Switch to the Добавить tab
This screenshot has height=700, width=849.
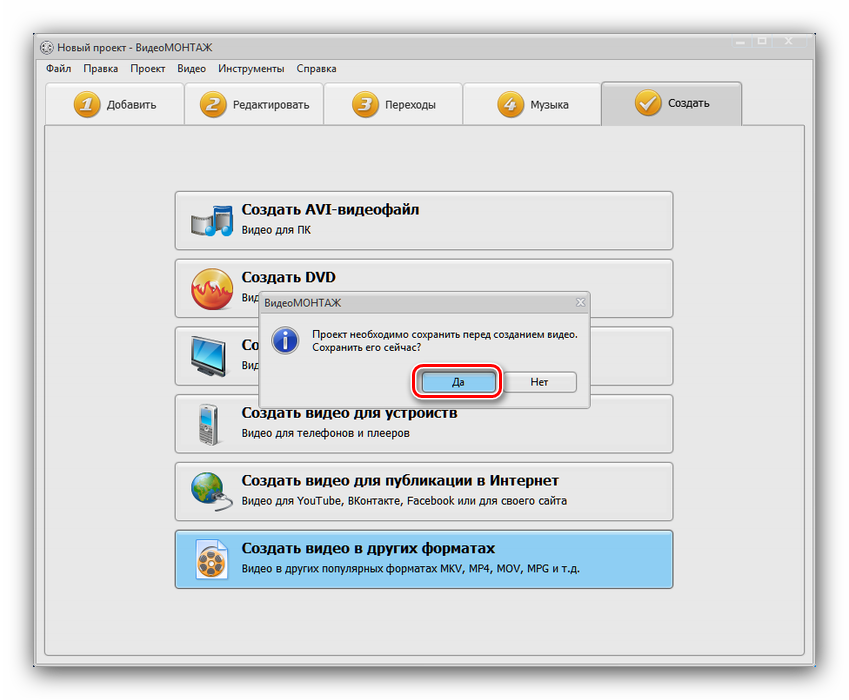[x=115, y=105]
